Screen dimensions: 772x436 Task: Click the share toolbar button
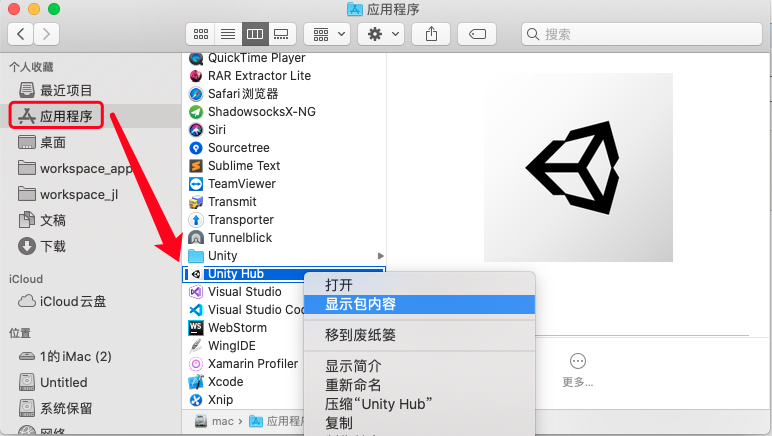point(431,34)
